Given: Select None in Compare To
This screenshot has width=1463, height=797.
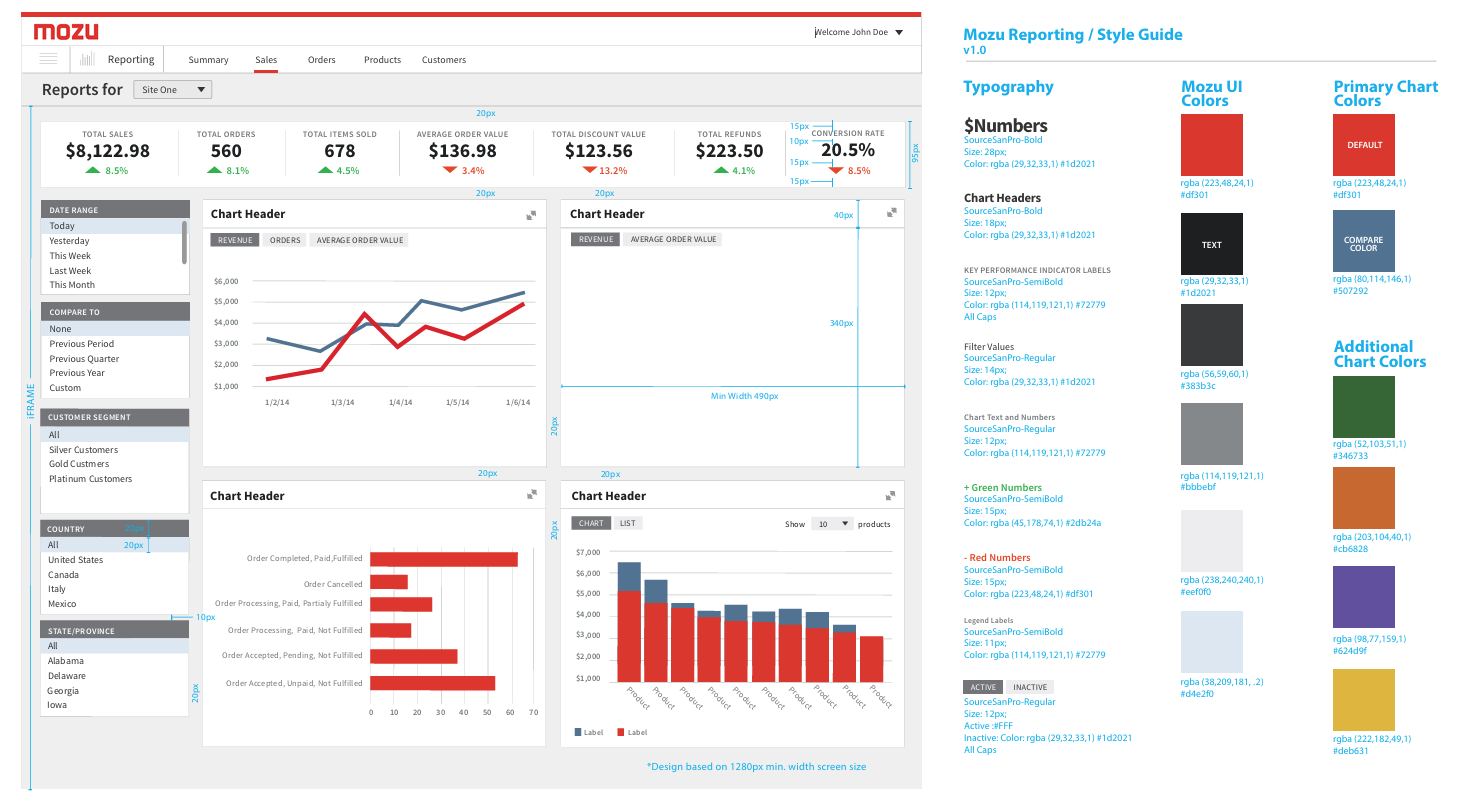Looking at the screenshot, I should coord(115,329).
